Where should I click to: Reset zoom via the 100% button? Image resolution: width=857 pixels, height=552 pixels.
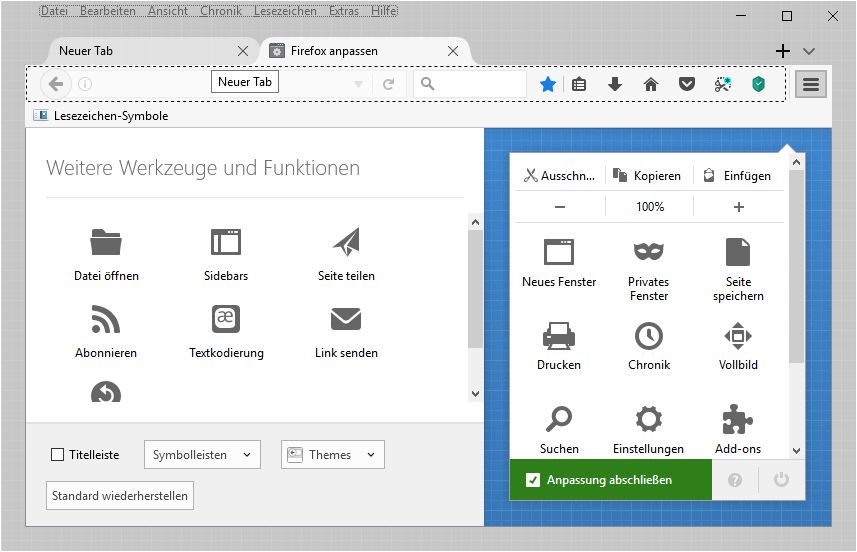coord(649,207)
